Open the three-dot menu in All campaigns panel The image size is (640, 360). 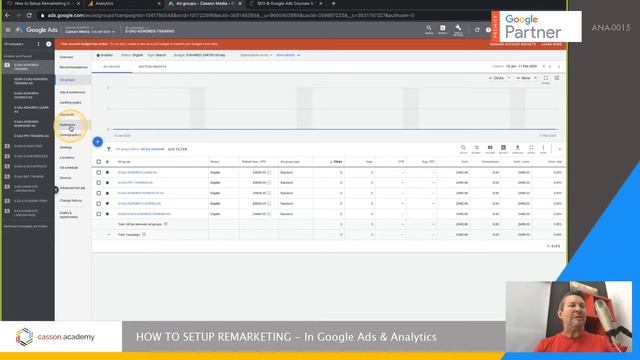tap(38, 44)
